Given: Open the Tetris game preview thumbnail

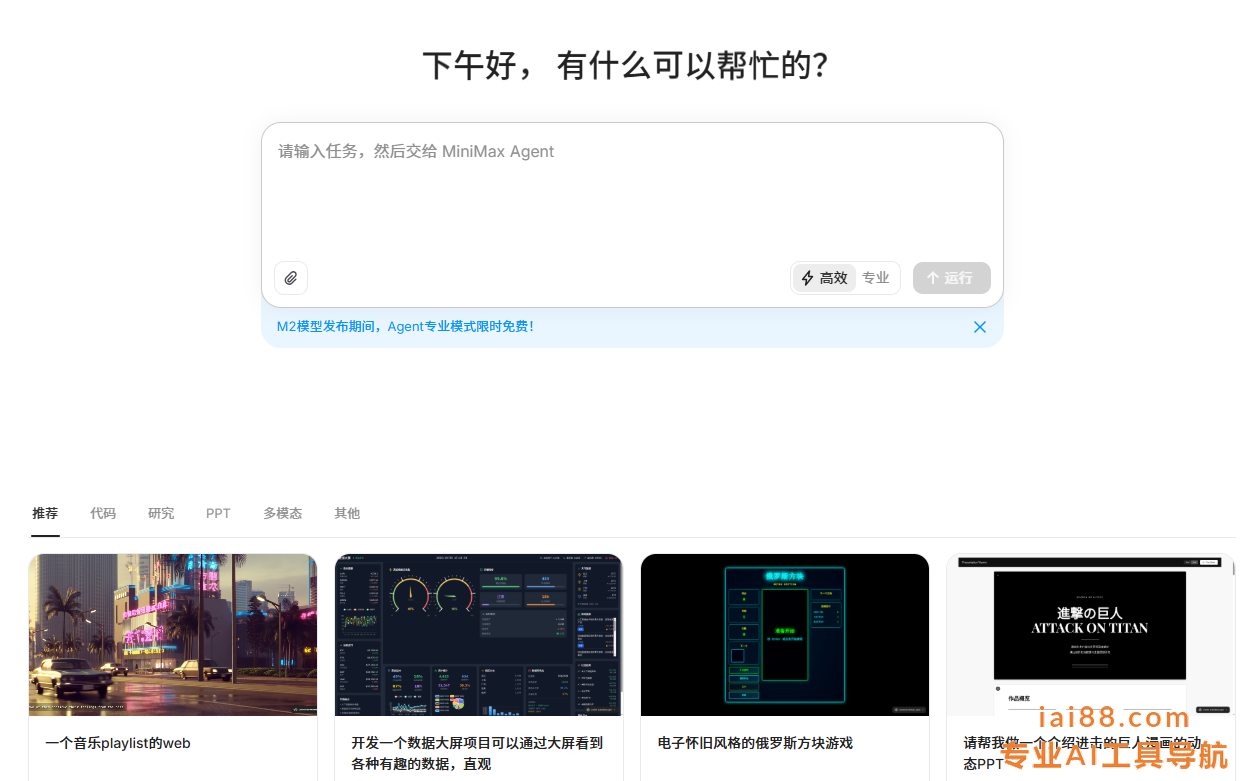Looking at the screenshot, I should click(x=785, y=635).
